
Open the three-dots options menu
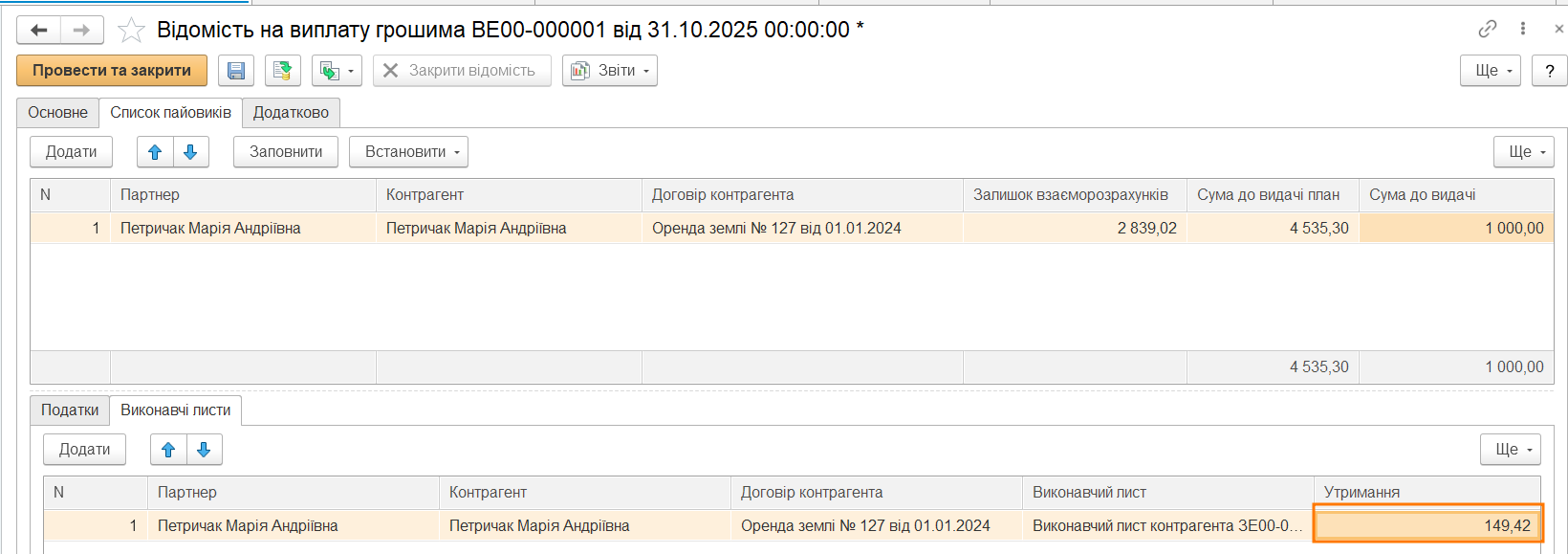(1523, 30)
